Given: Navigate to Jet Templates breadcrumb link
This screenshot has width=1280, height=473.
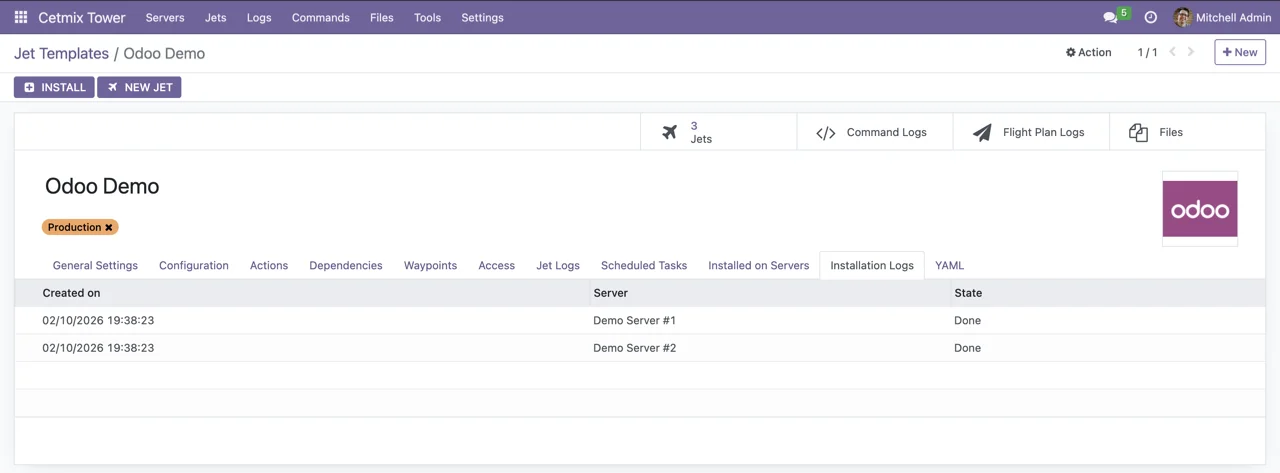Looking at the screenshot, I should point(61,53).
